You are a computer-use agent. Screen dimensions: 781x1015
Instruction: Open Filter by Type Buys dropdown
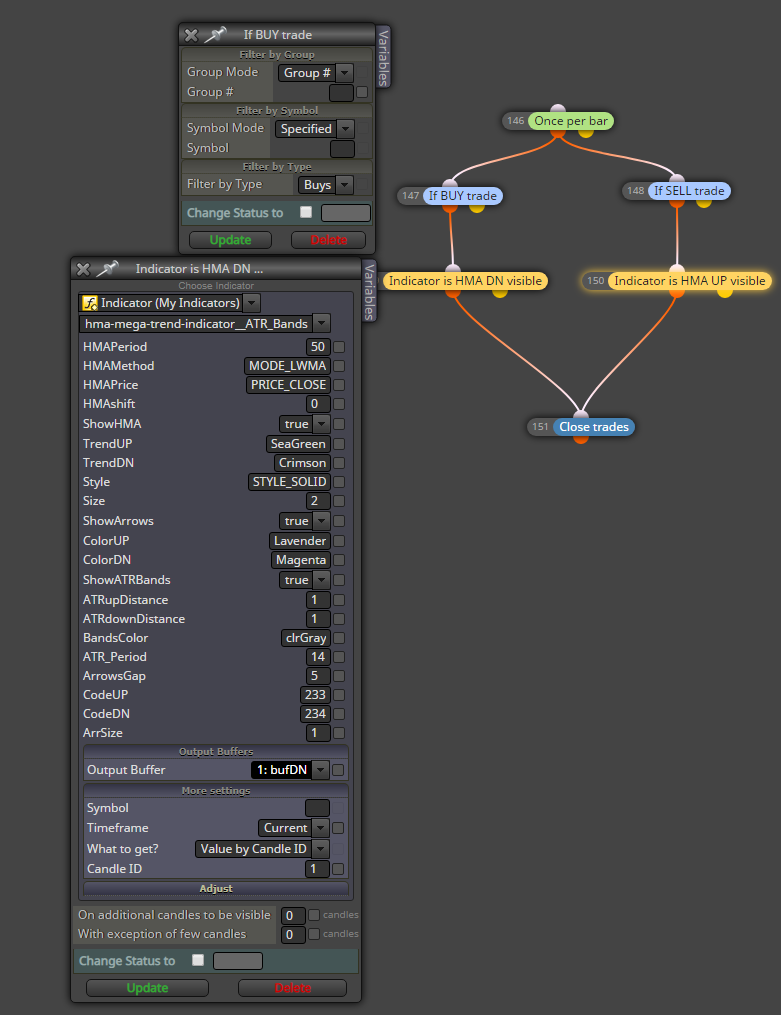(344, 185)
